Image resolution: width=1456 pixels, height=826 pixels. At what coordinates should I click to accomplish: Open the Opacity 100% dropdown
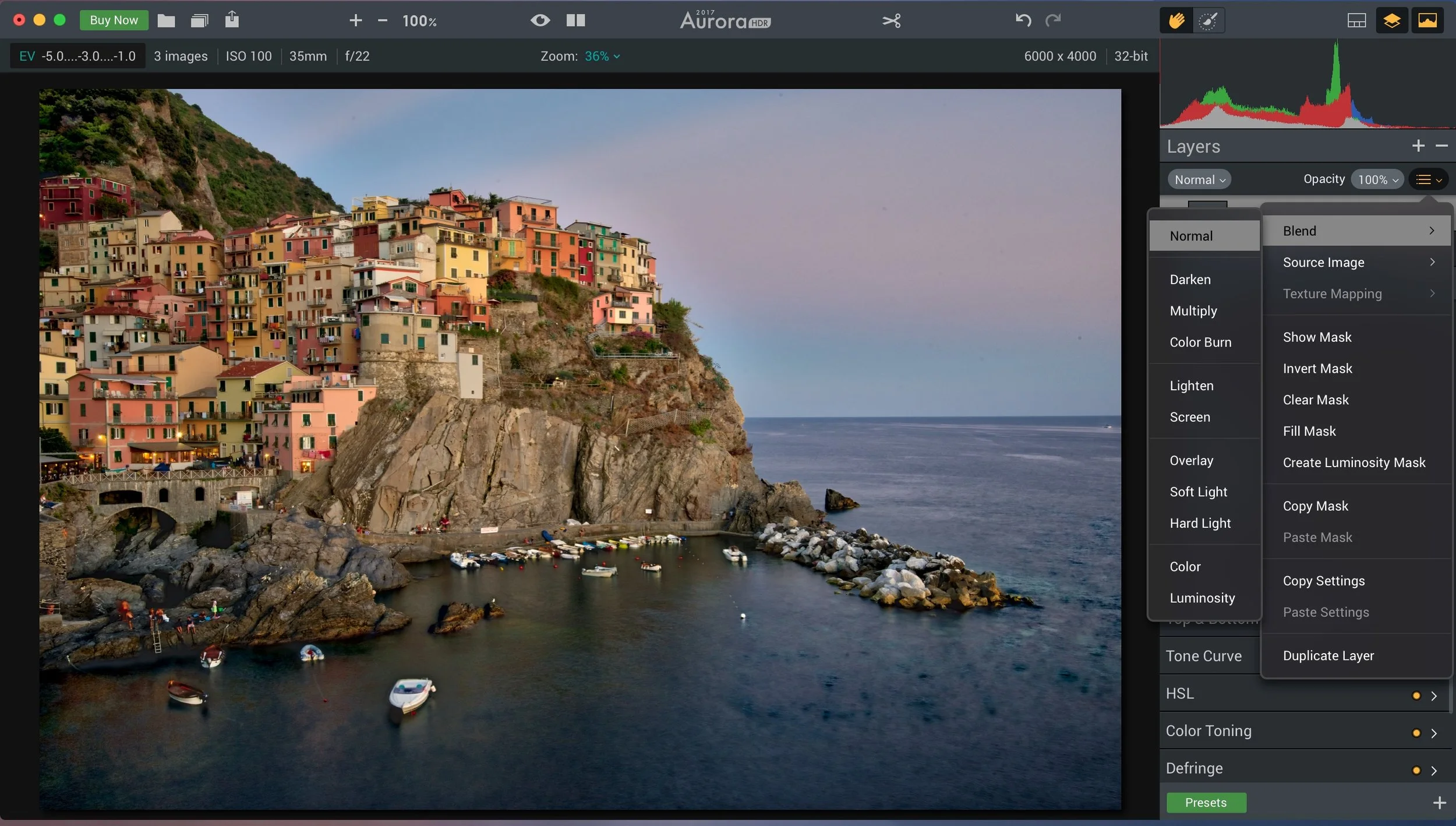1377,179
